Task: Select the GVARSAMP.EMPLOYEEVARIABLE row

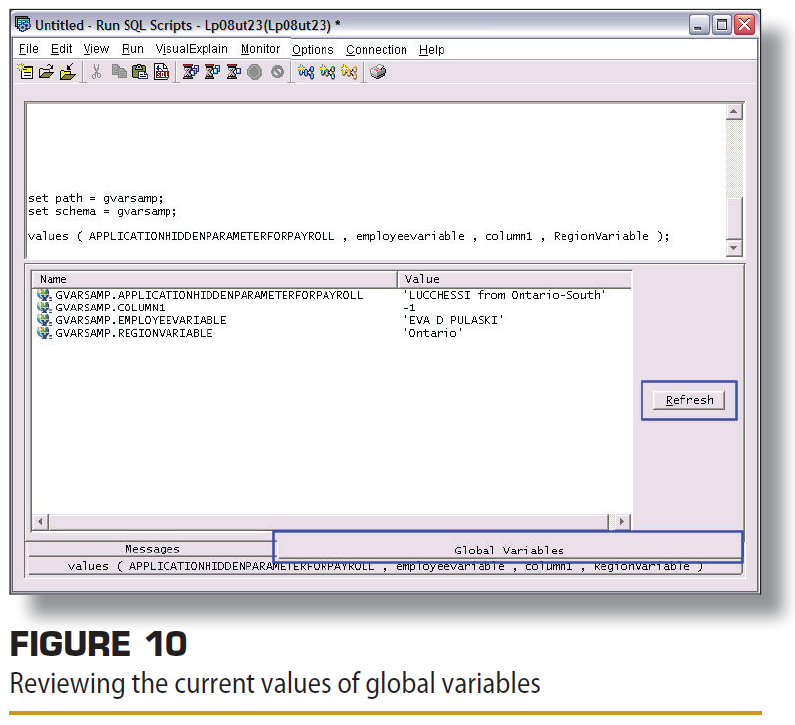Action: click(x=332, y=320)
